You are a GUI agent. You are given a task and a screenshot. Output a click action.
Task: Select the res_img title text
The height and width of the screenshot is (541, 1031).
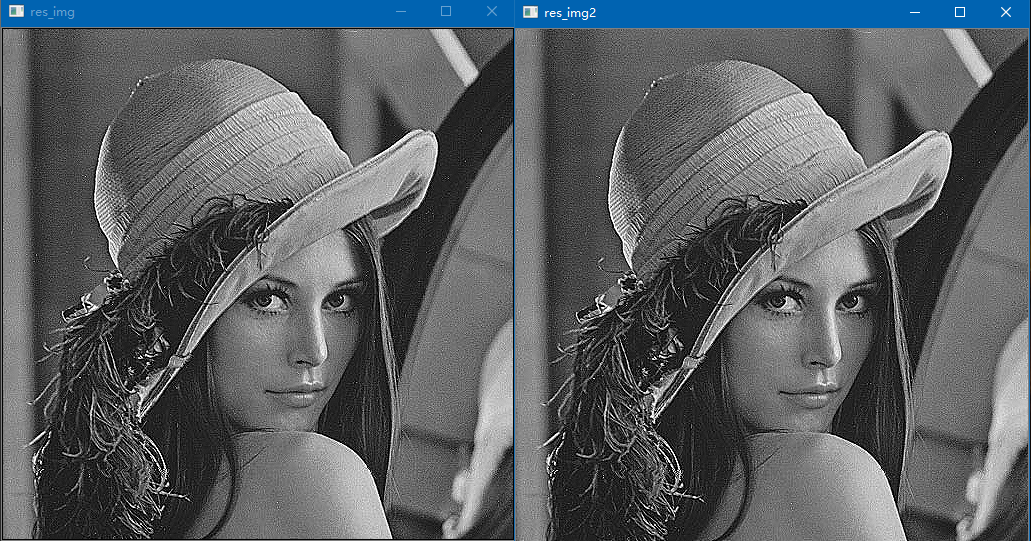[x=52, y=12]
